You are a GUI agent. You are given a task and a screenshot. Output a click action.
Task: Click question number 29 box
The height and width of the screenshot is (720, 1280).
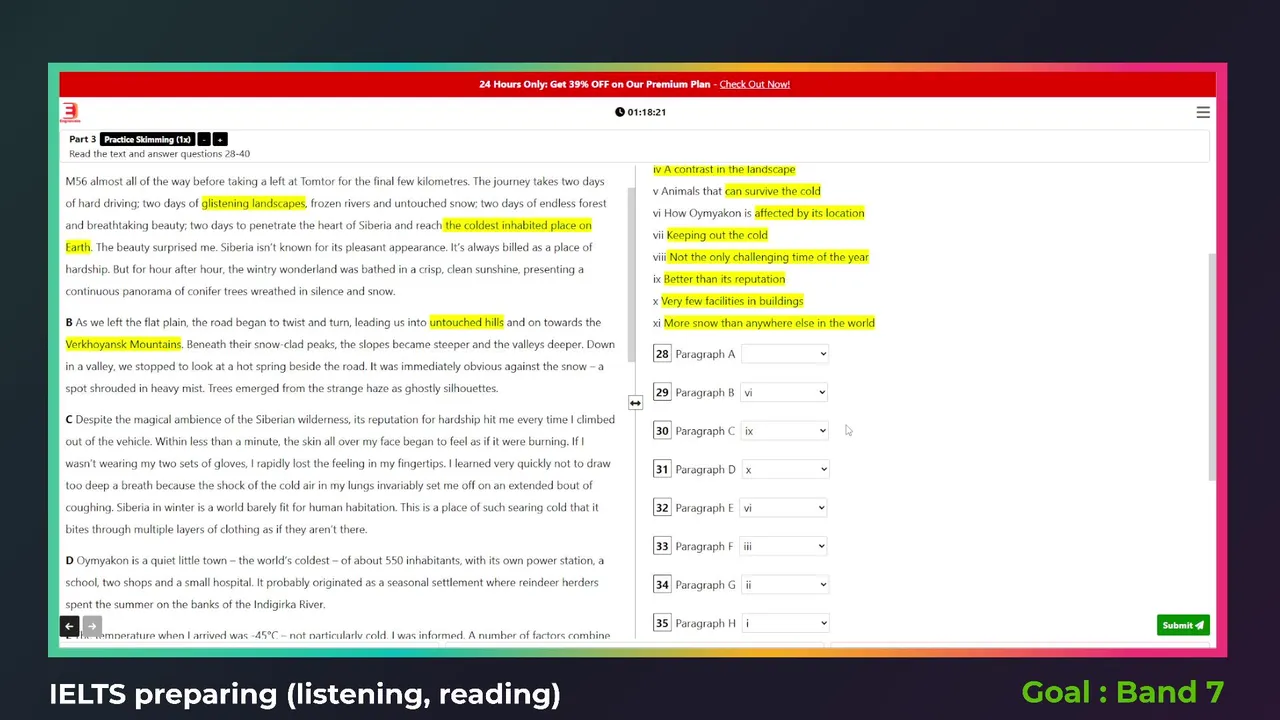click(x=662, y=392)
